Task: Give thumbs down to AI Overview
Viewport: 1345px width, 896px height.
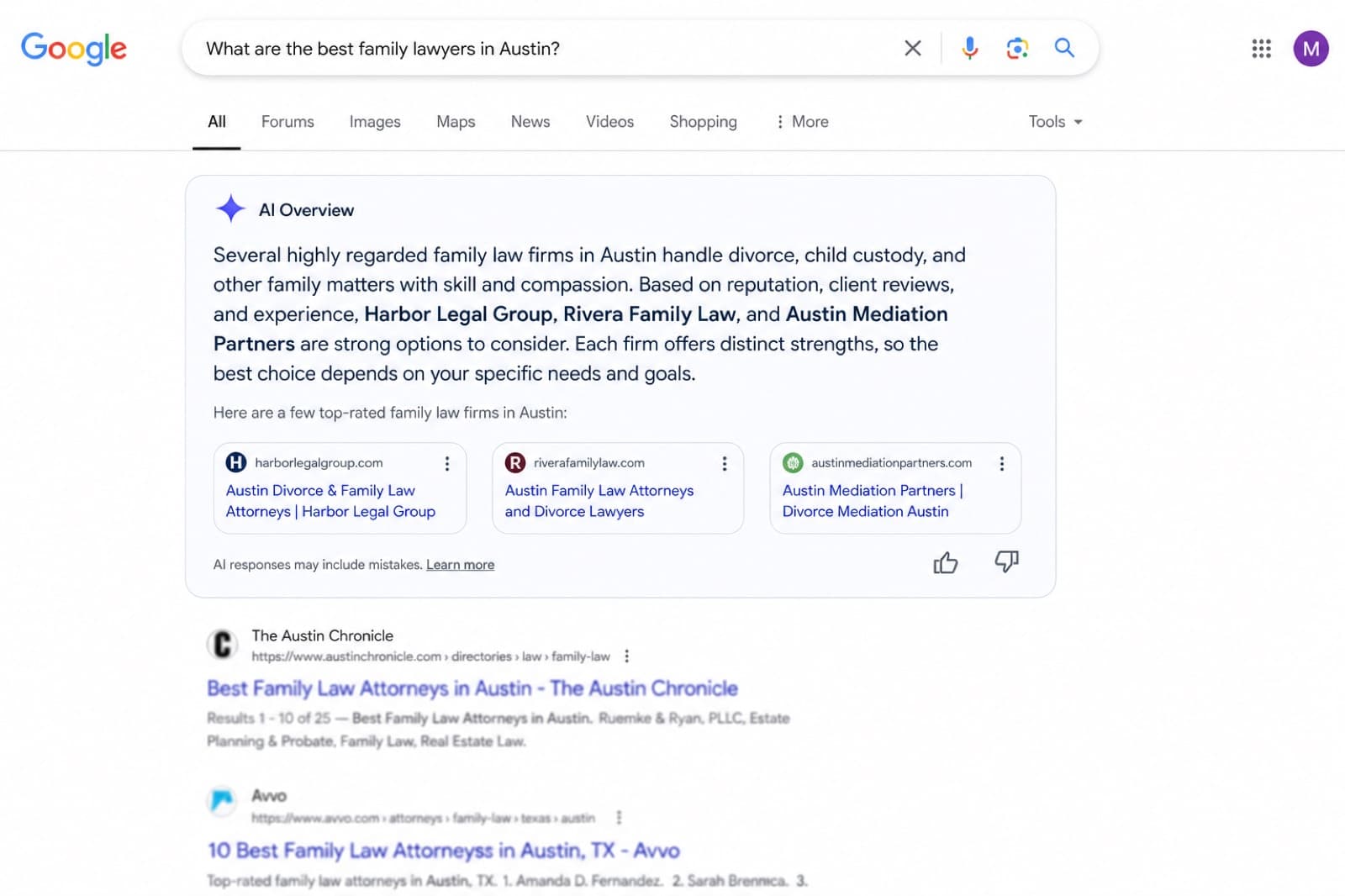Action: pos(1006,561)
